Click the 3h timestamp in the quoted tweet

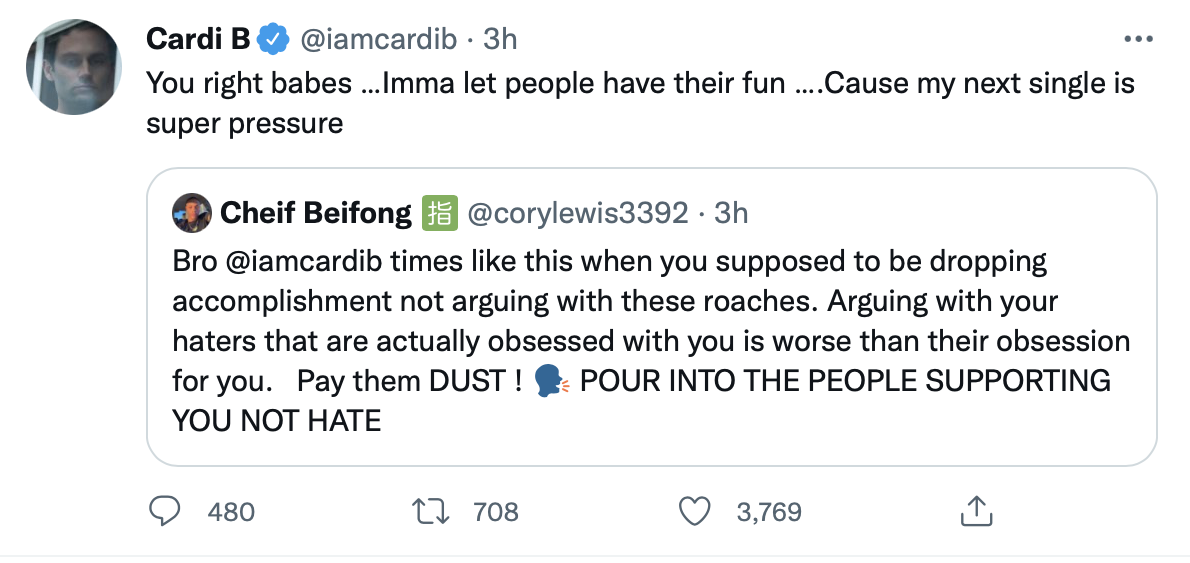point(731,213)
